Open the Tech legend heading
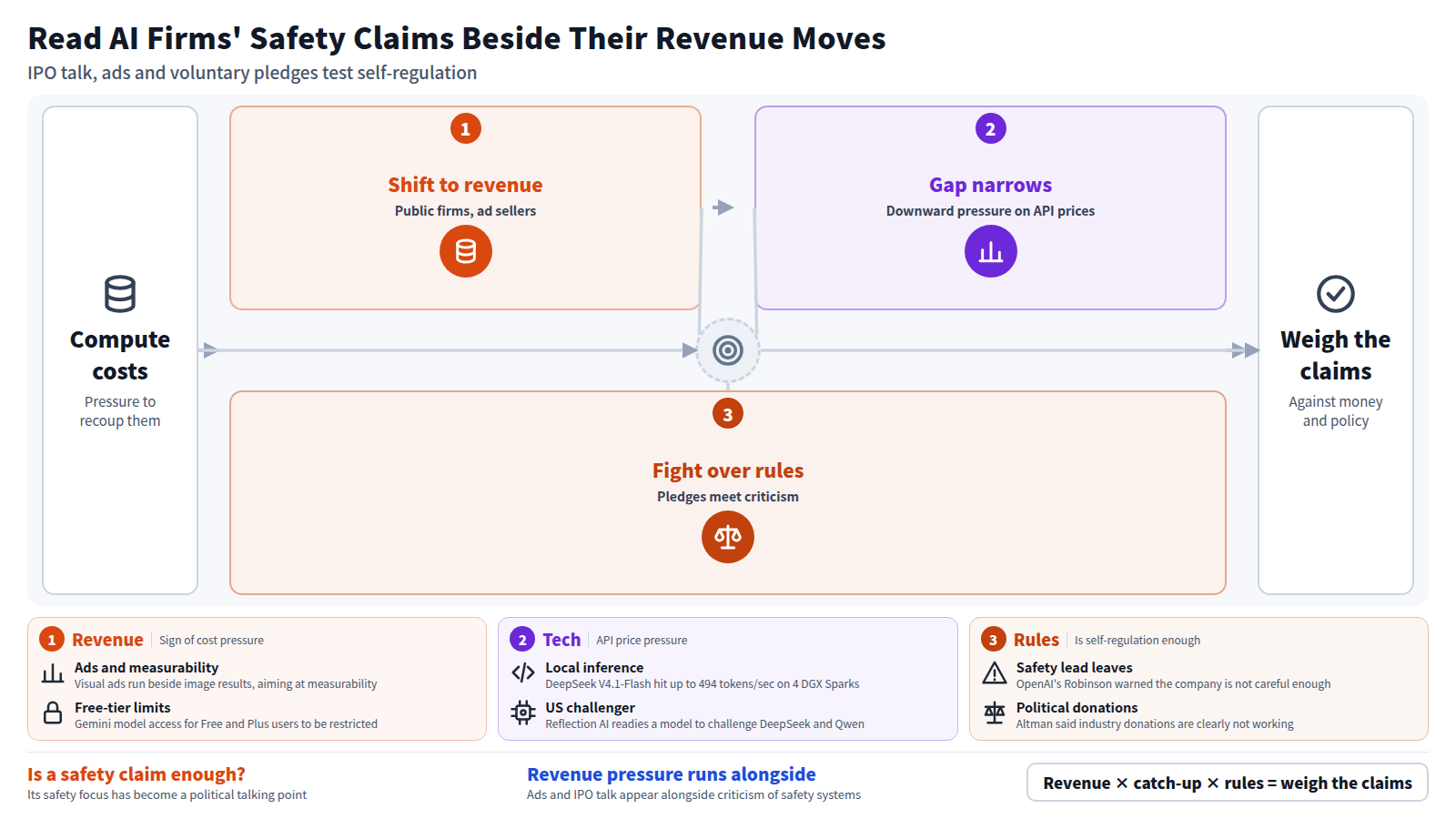 pos(561,640)
